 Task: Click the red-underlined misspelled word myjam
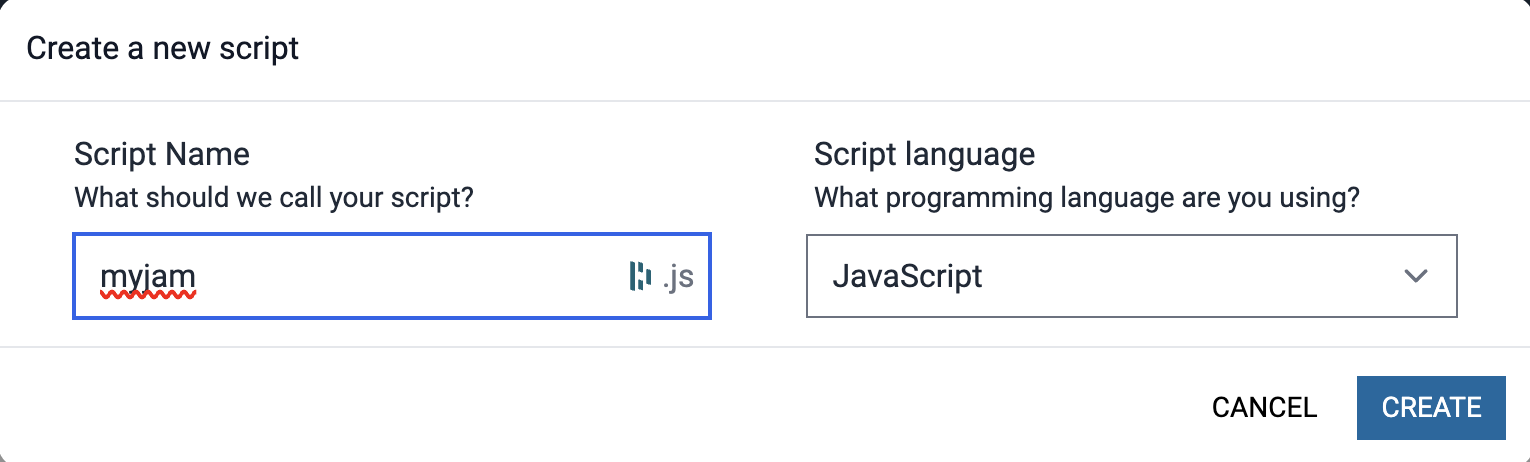[147, 278]
